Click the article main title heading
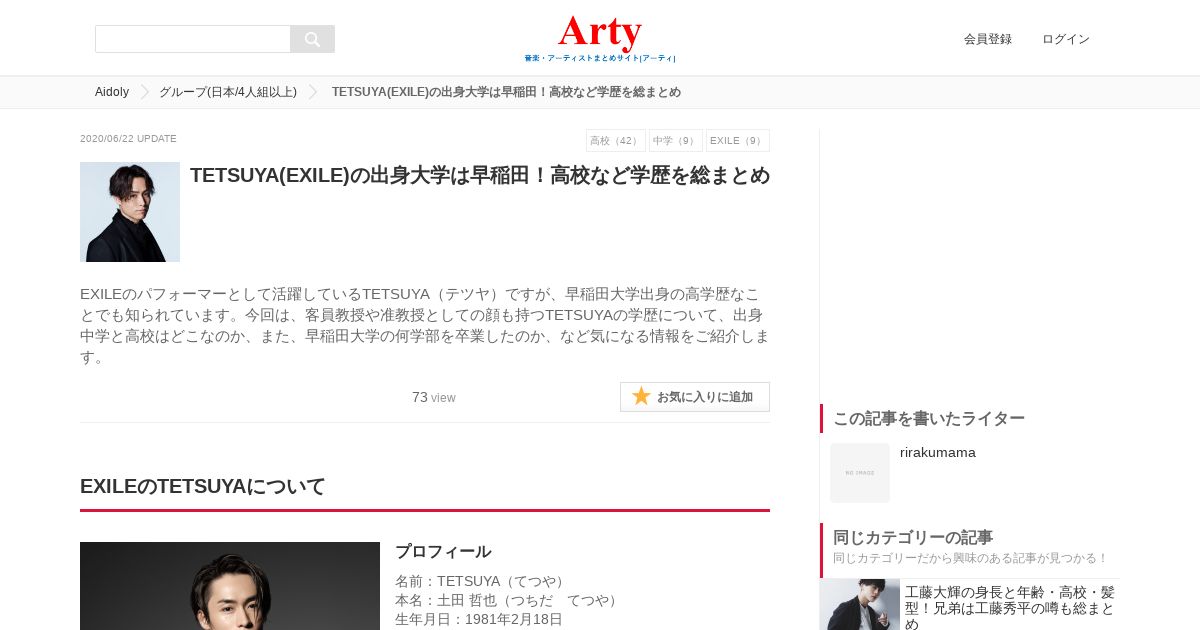Image resolution: width=1200 pixels, height=630 pixels. (480, 176)
